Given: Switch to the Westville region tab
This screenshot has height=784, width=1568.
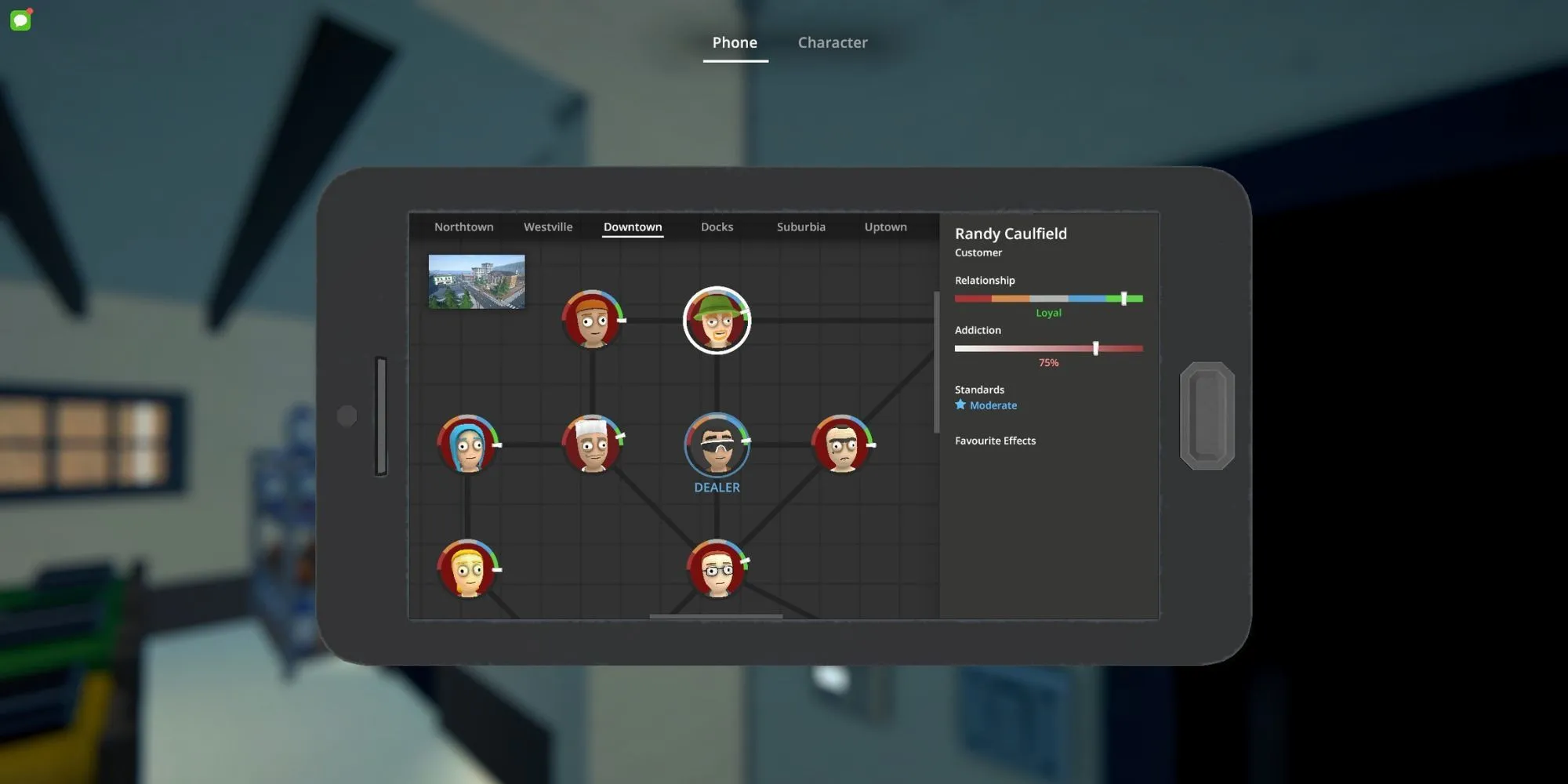Looking at the screenshot, I should [x=548, y=227].
